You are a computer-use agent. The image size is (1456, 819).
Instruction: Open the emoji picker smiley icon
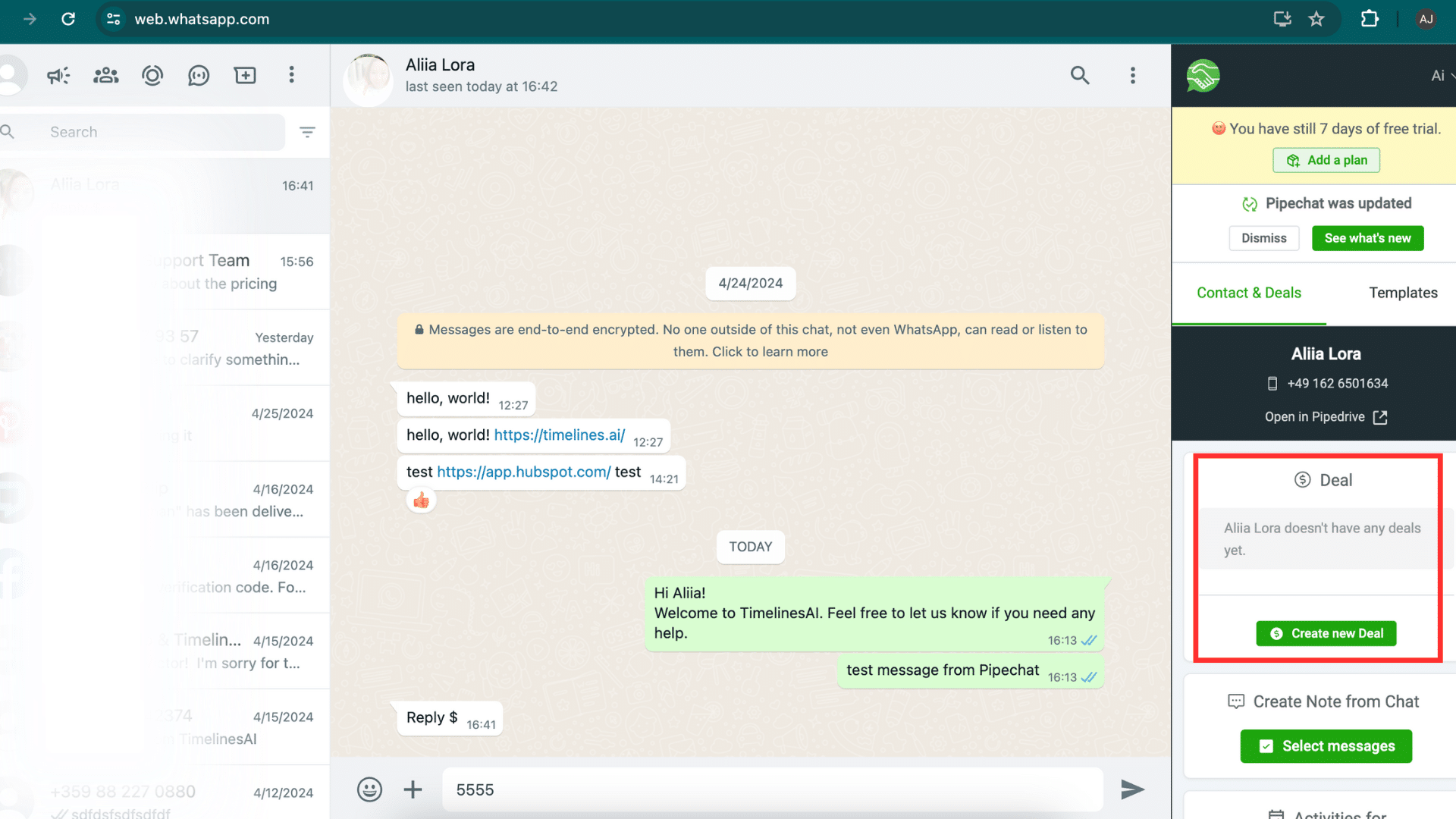click(369, 789)
